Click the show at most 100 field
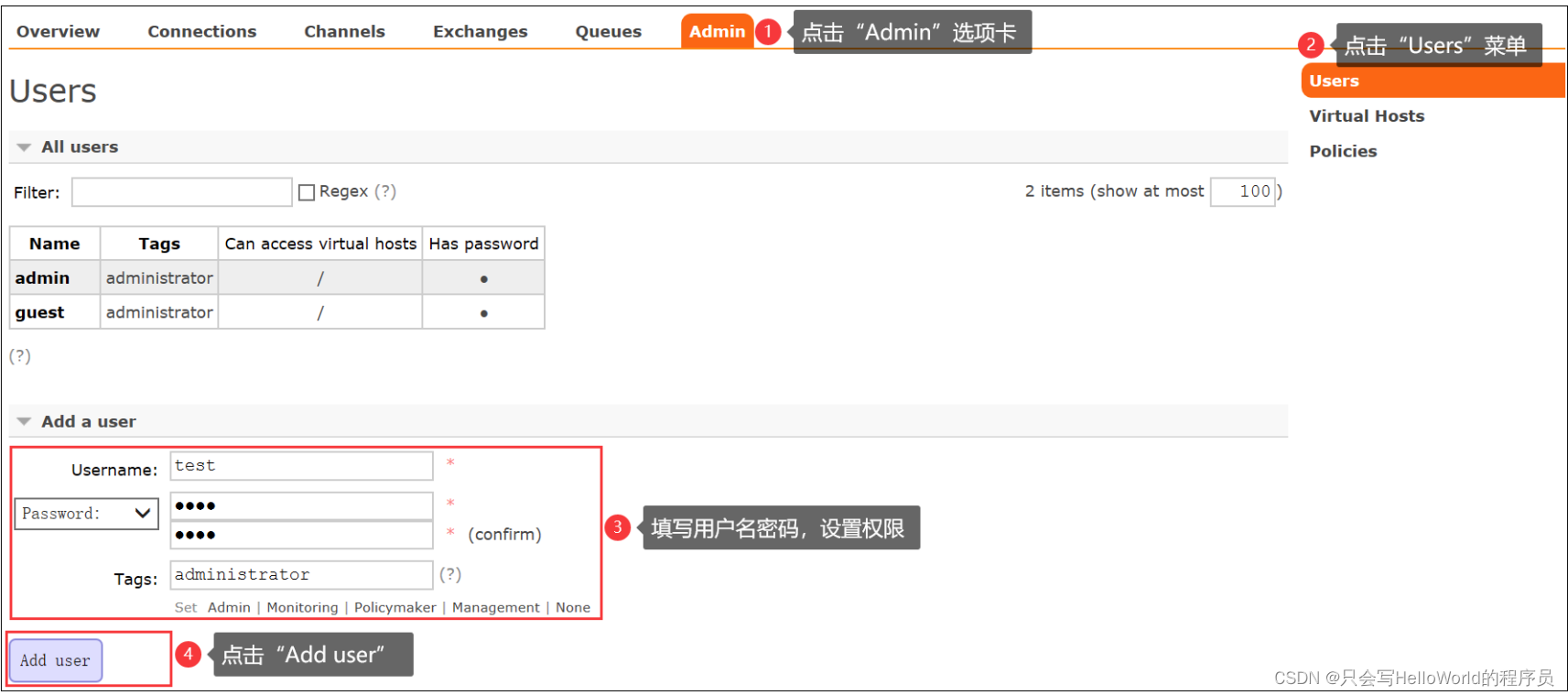The width and height of the screenshot is (1568, 695). click(1243, 191)
